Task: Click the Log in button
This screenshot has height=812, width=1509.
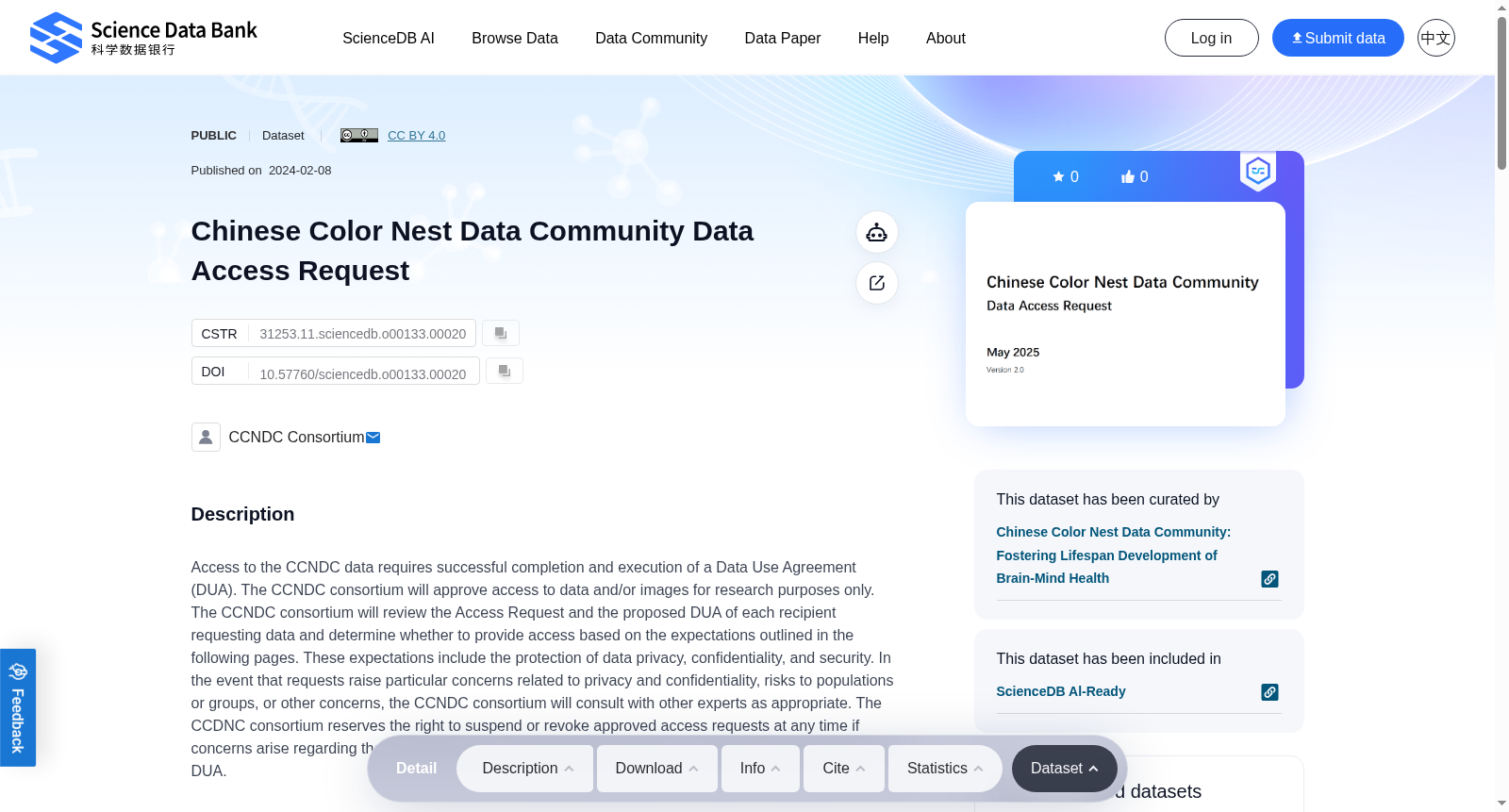Action: 1212,38
